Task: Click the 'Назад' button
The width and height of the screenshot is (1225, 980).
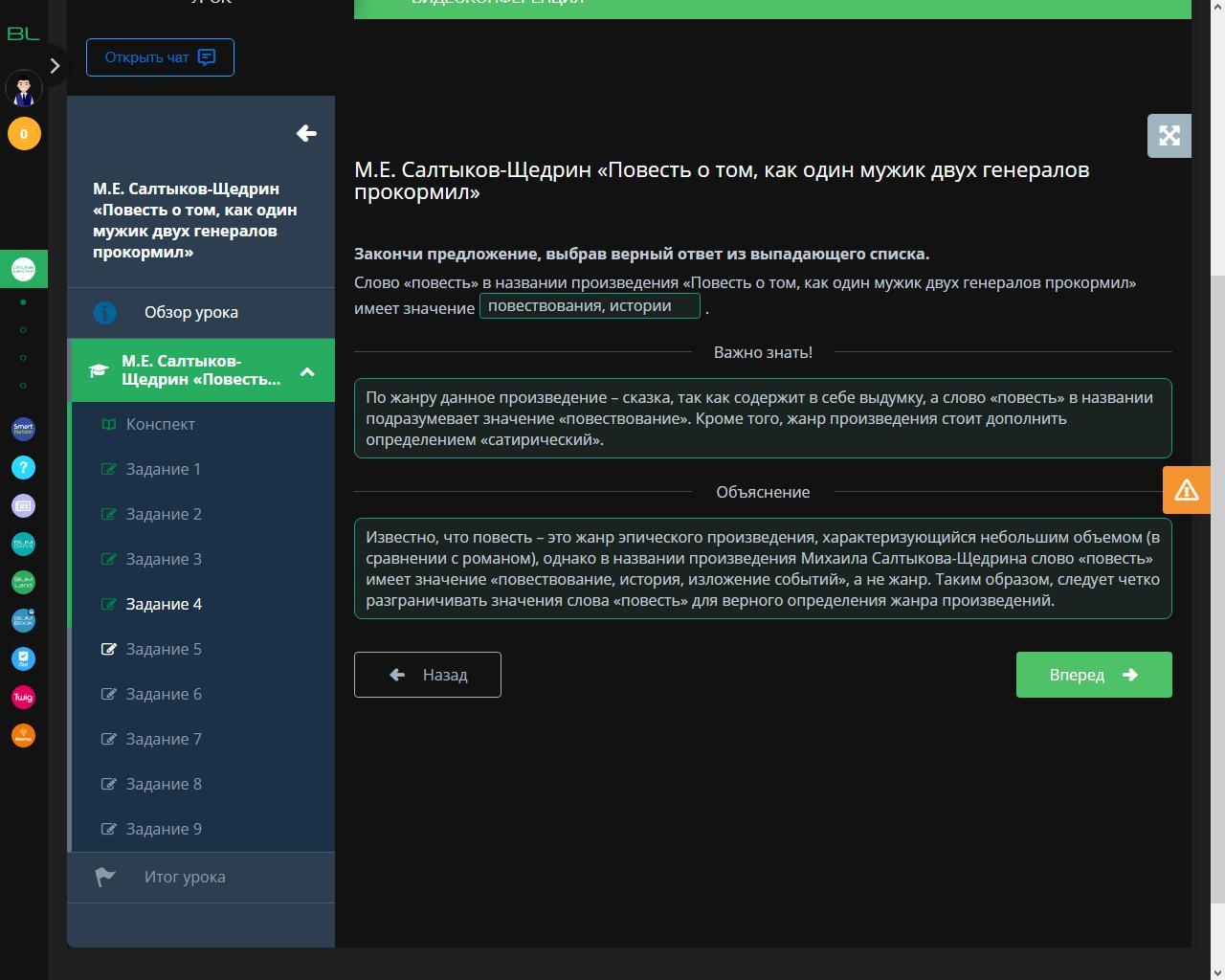Action: pos(428,675)
